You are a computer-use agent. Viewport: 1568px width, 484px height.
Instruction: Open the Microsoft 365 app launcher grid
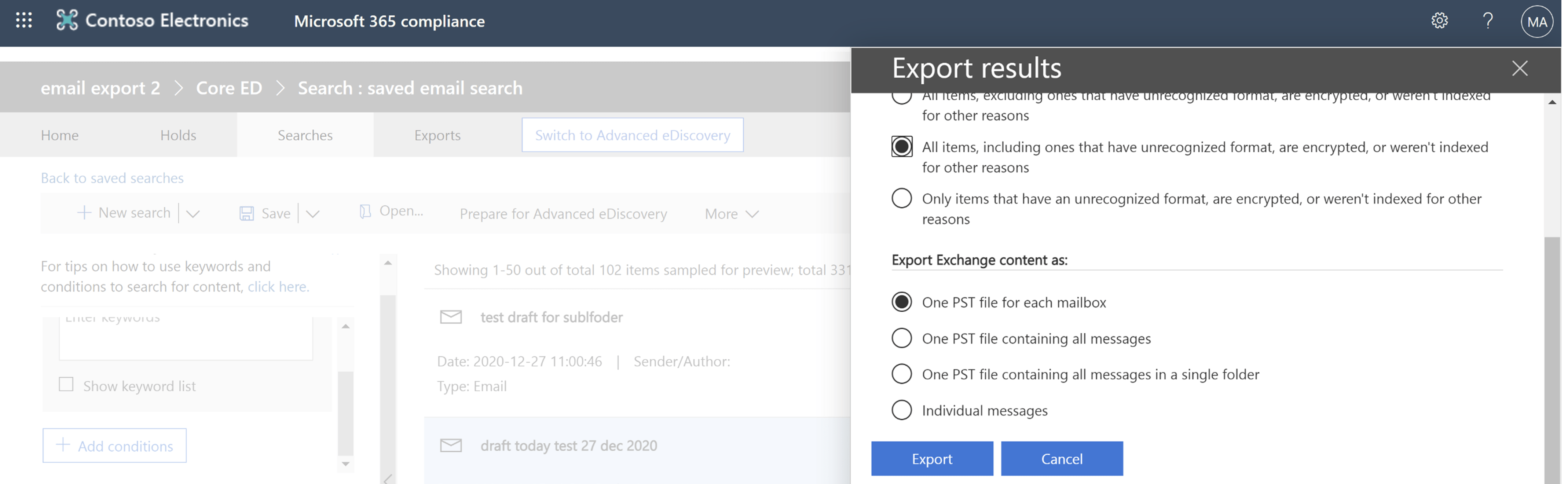24,21
